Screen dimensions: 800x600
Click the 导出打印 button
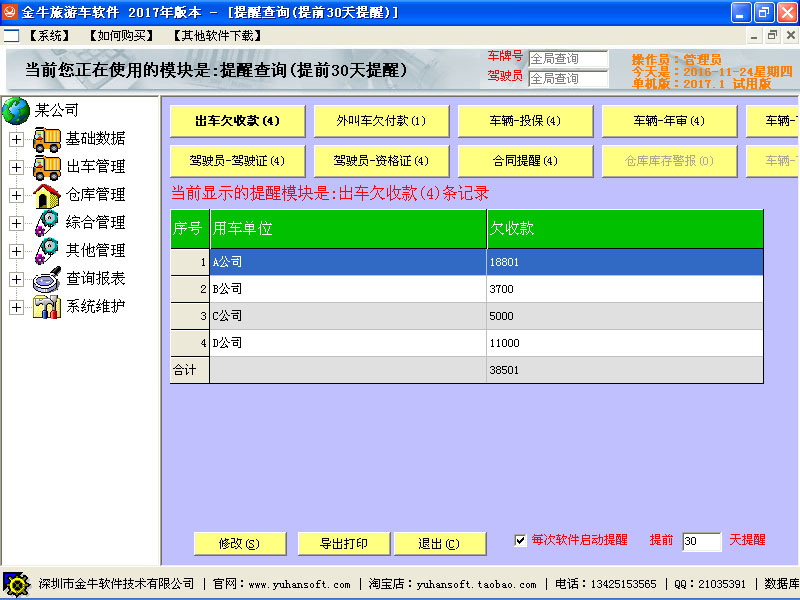coord(343,544)
